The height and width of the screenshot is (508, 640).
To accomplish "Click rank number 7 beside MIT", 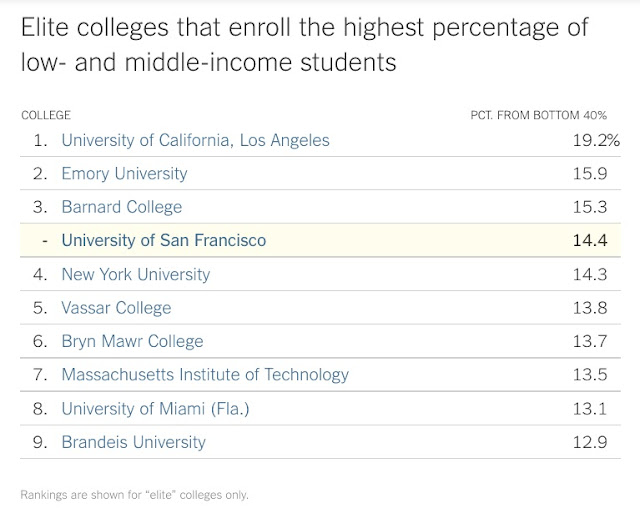I will (39, 375).
